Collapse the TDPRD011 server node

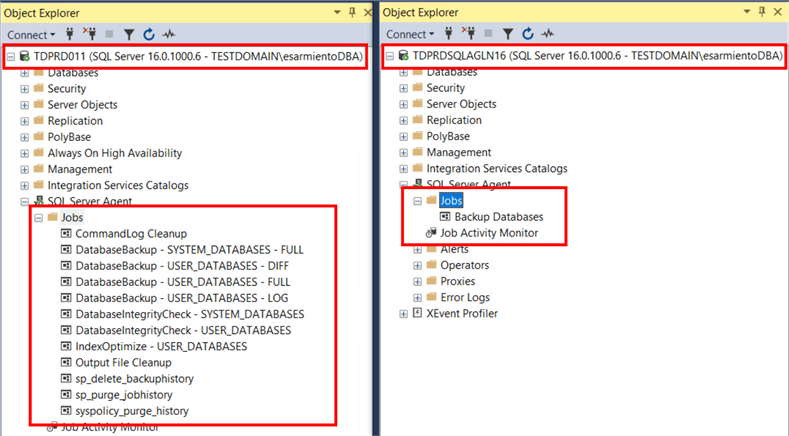11,56
